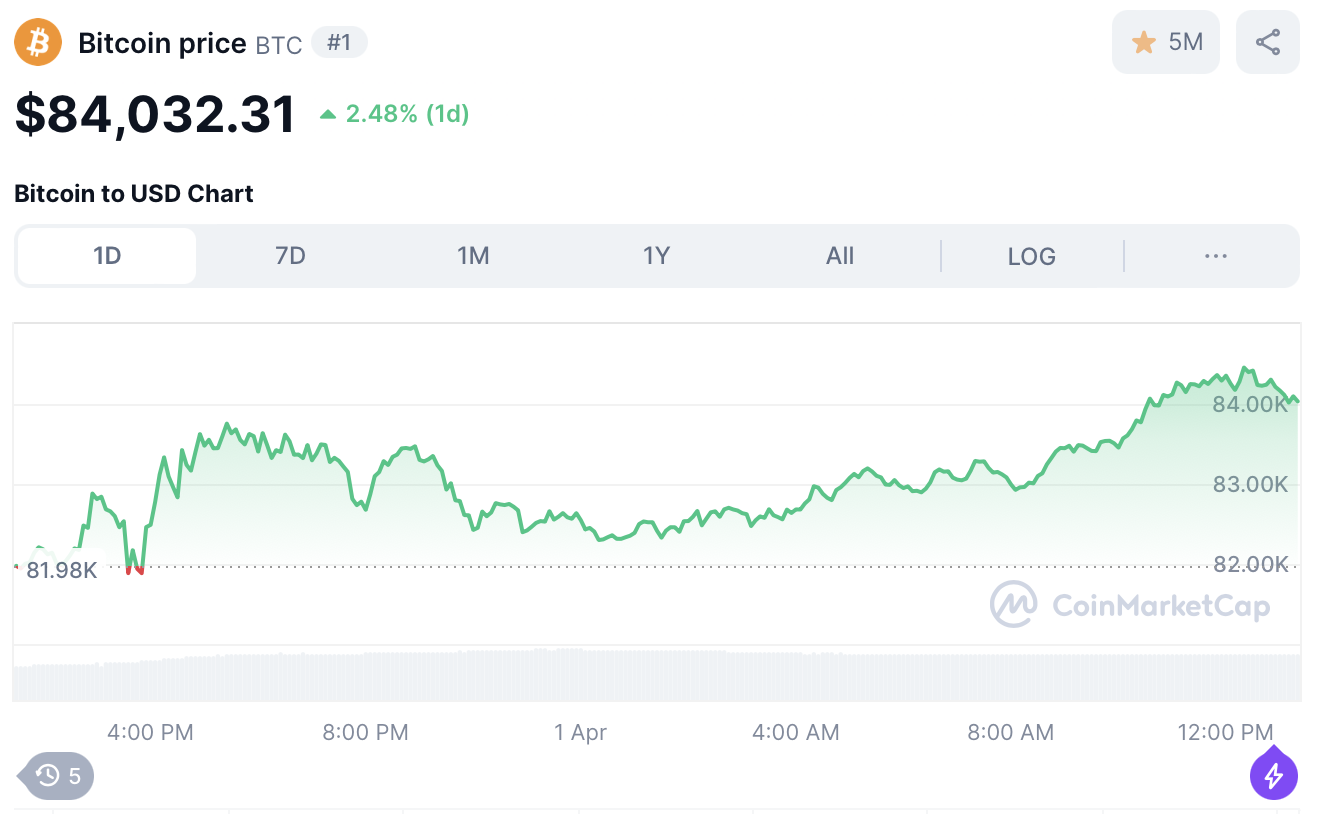
Task: Open the ellipsis chart options menu
Action: 1215,256
